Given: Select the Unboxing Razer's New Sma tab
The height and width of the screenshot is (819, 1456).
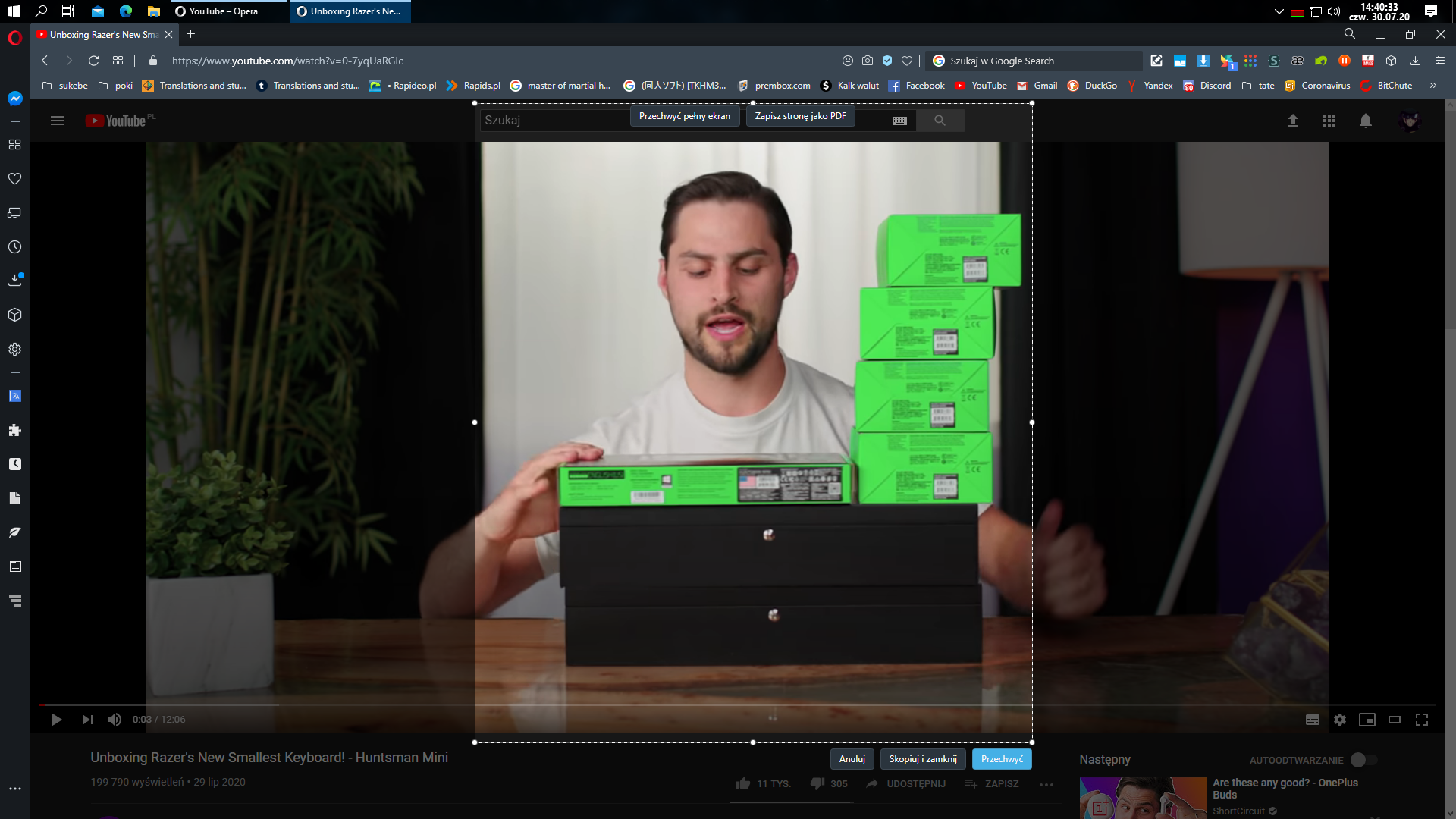Looking at the screenshot, I should coord(105,35).
